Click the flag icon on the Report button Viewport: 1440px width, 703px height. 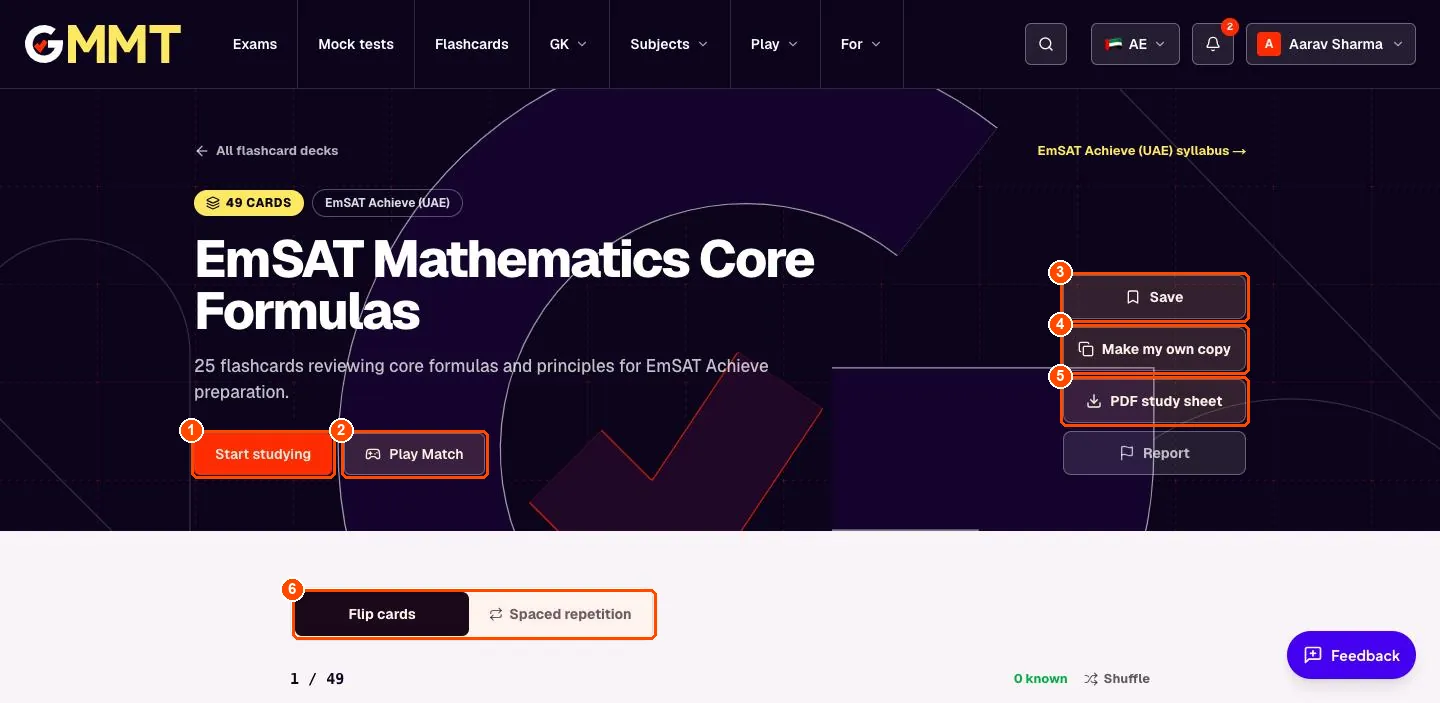(x=1126, y=453)
